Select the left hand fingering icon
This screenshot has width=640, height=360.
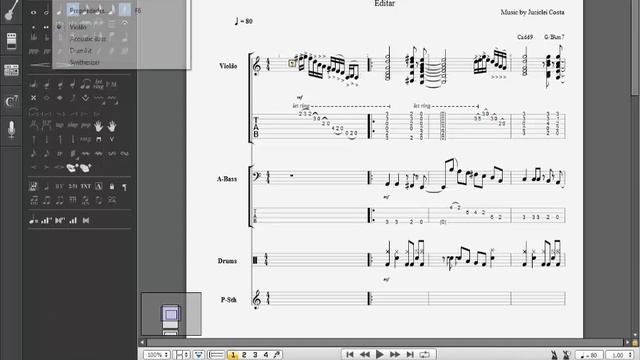98,126
